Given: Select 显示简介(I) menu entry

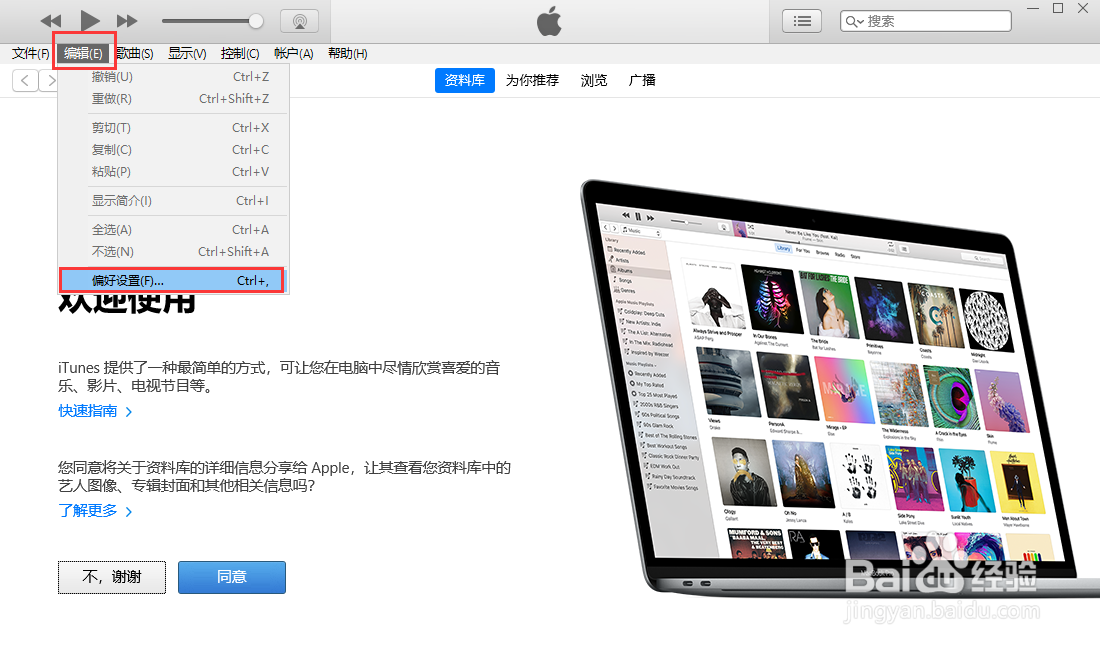Looking at the screenshot, I should click(x=174, y=201).
